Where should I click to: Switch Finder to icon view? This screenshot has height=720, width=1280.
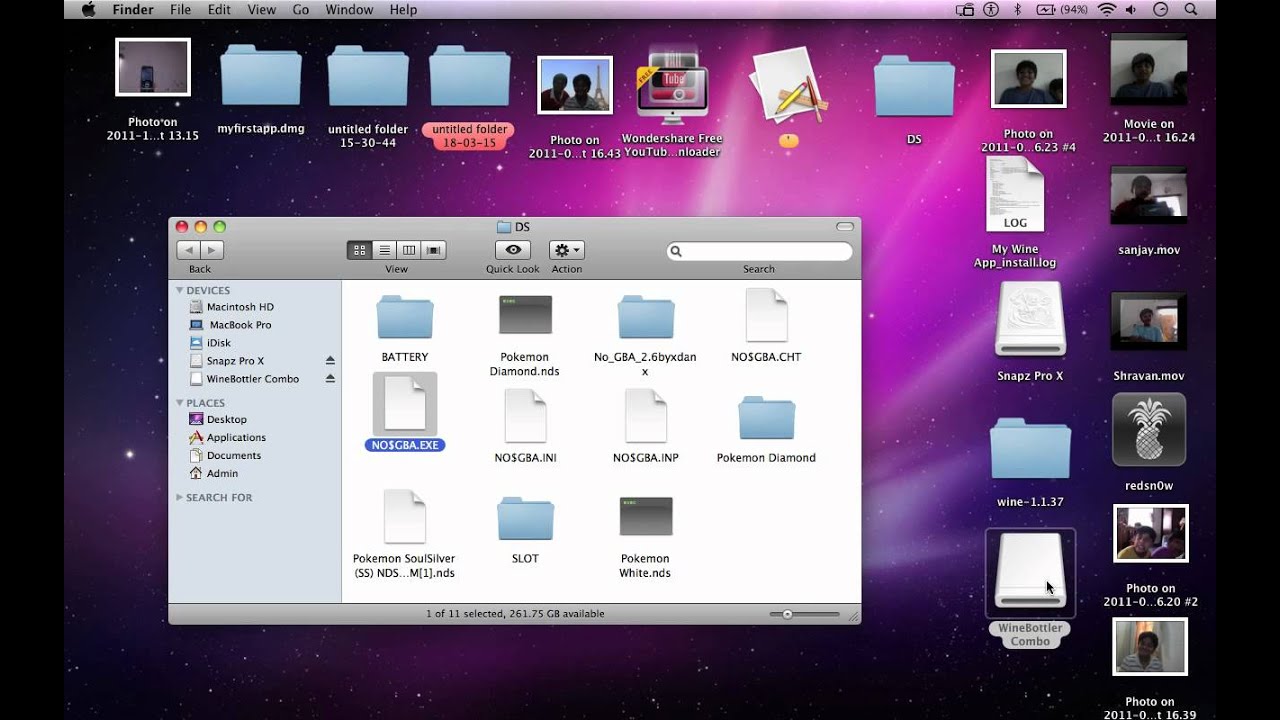[x=359, y=250]
